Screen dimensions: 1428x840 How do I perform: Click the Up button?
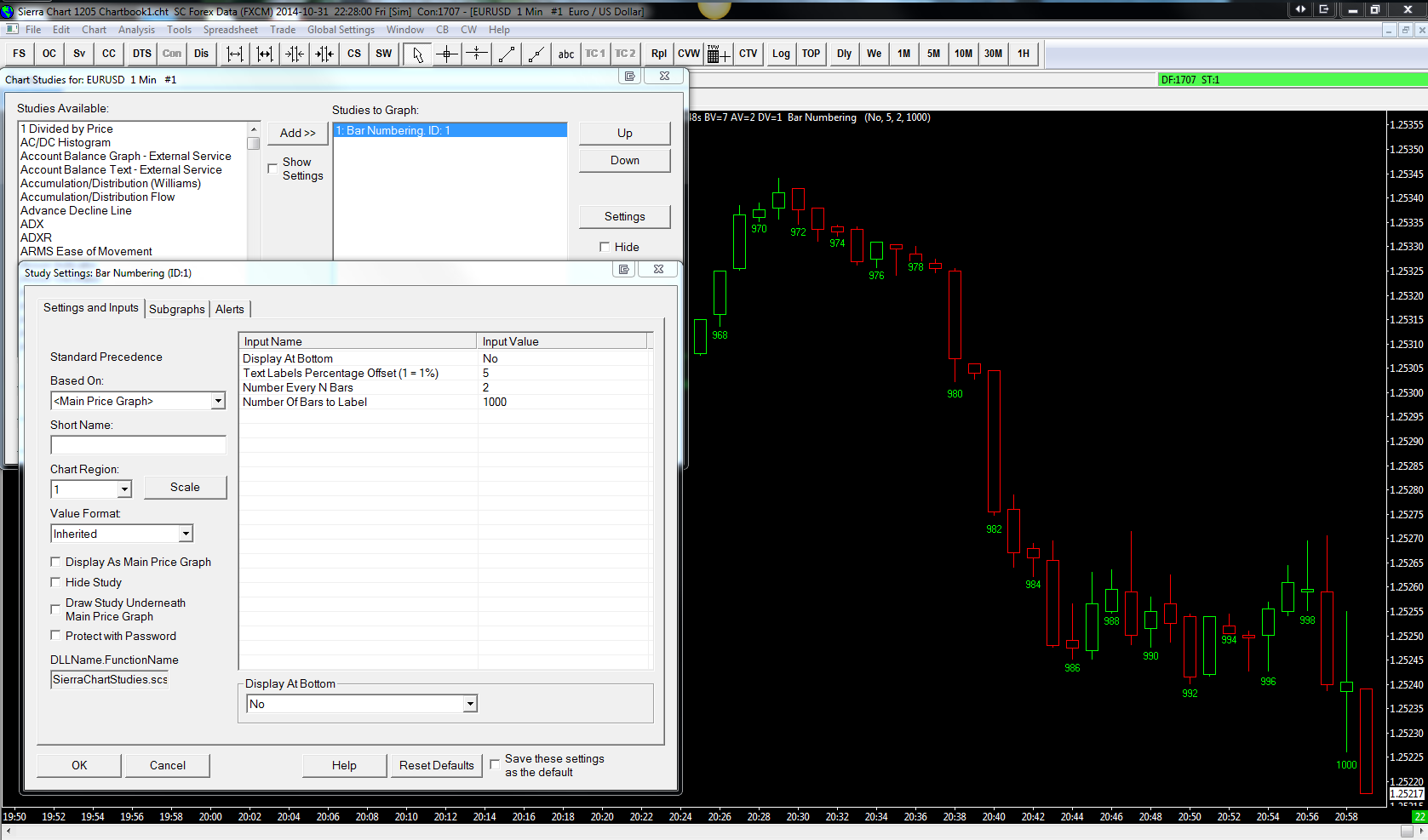pyautogui.click(x=625, y=134)
